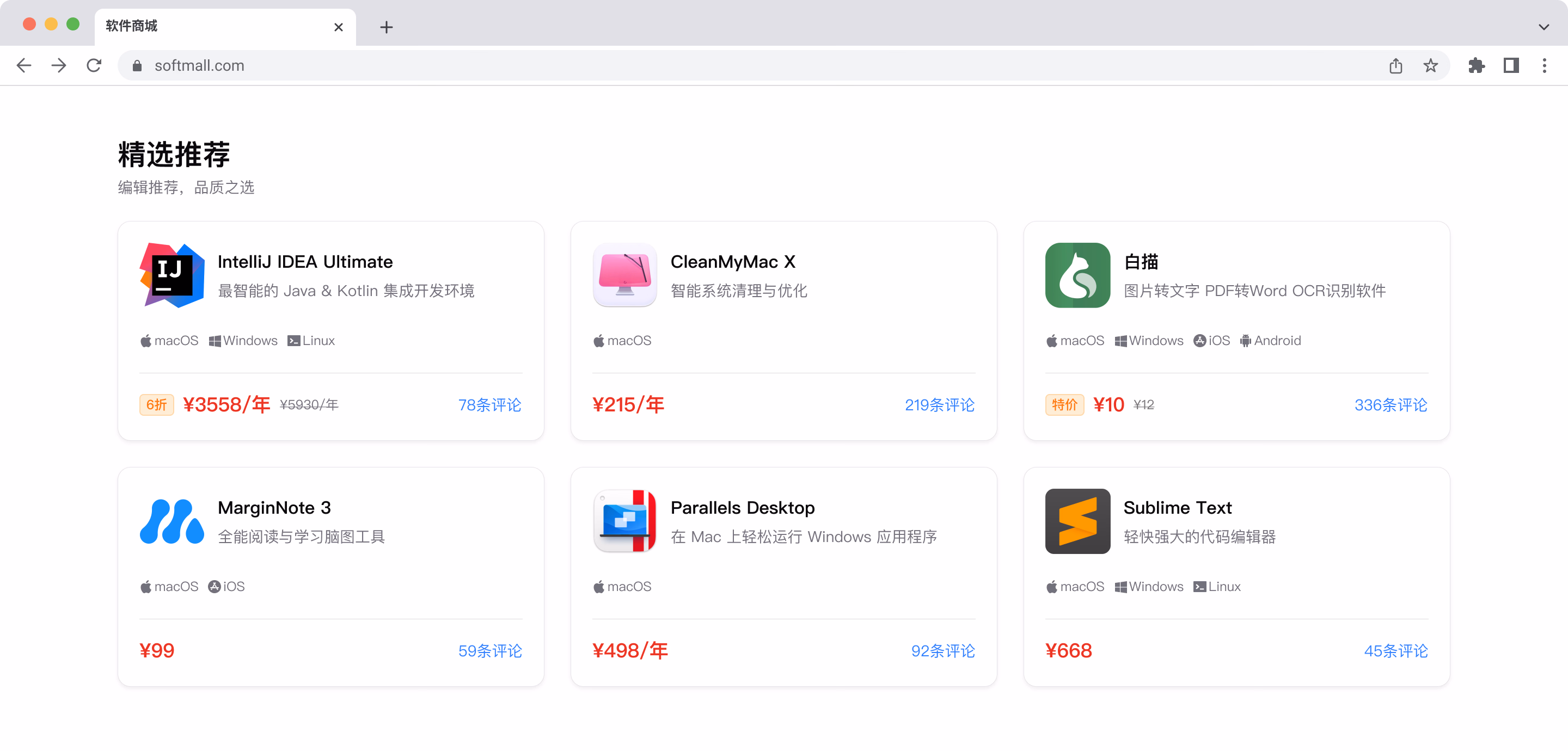Click the iOS platform tag under MarginNote 3
Image resolution: width=1568 pixels, height=751 pixels.
[x=226, y=587]
